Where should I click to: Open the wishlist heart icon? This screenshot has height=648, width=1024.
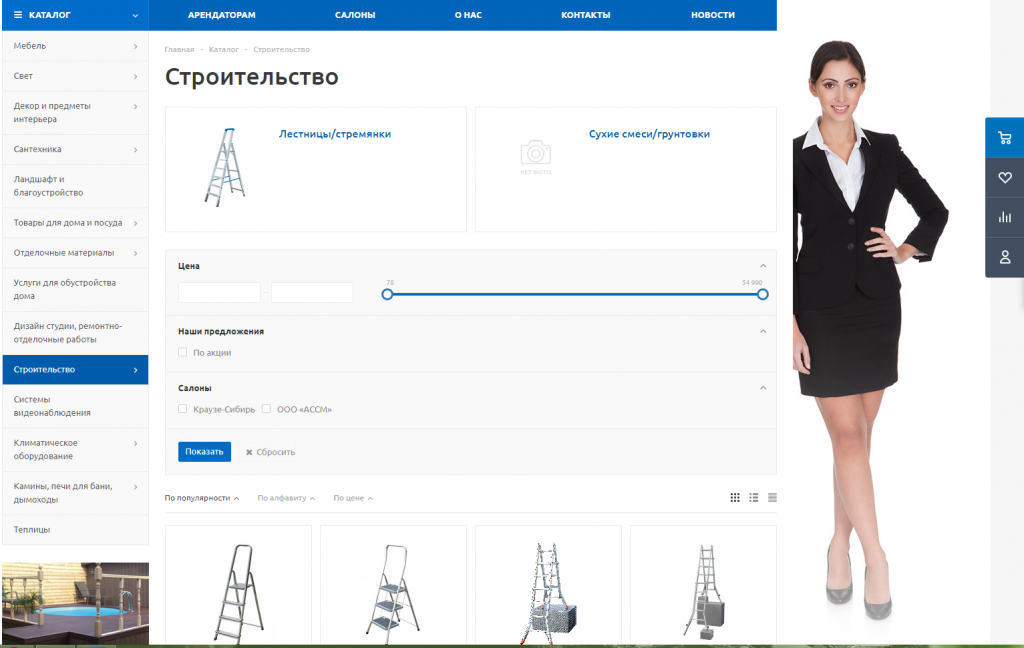coord(1004,177)
